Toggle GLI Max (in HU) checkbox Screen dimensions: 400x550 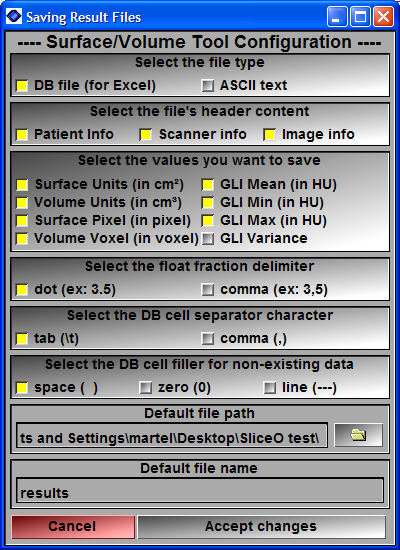[x=208, y=221]
